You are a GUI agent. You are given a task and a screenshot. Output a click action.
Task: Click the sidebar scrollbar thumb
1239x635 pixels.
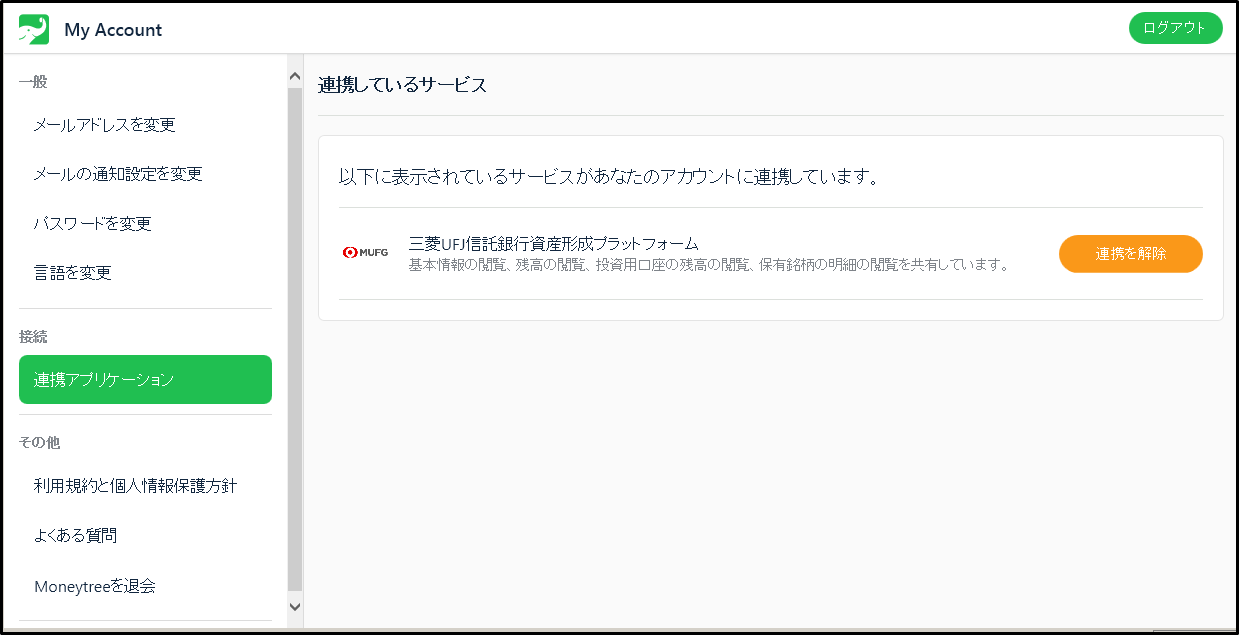click(x=294, y=339)
